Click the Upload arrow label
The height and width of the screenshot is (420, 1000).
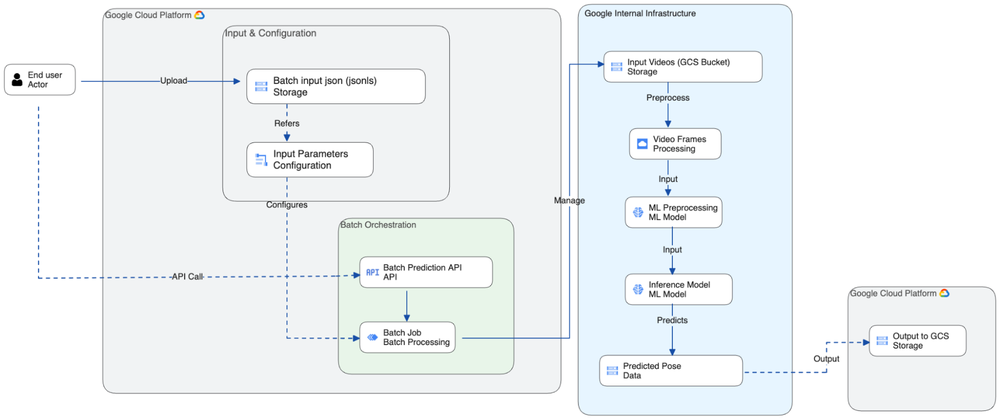(x=173, y=80)
